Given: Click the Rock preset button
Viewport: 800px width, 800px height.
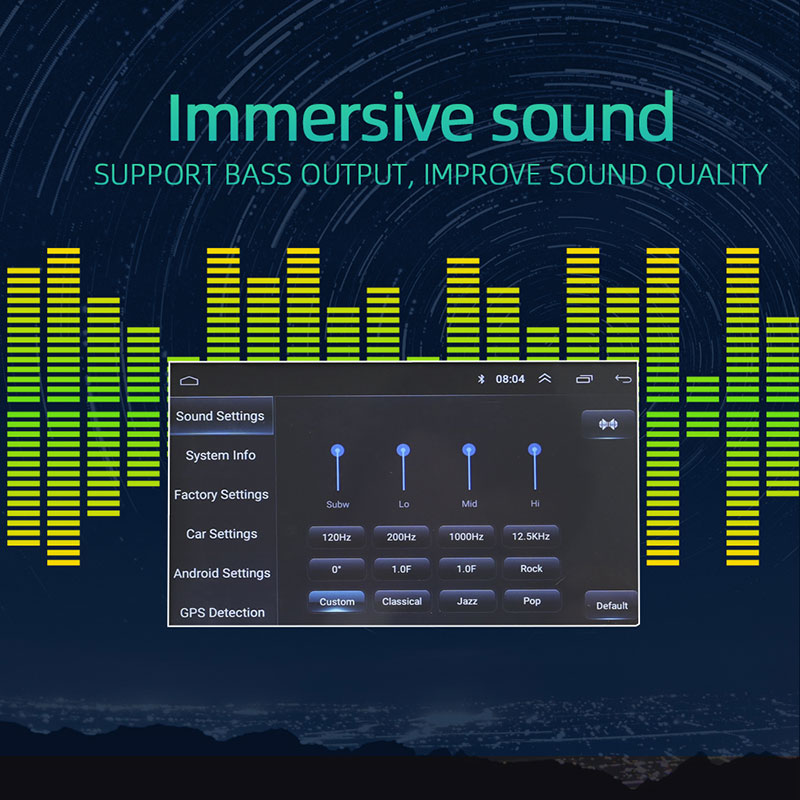Looking at the screenshot, I should click(531, 569).
